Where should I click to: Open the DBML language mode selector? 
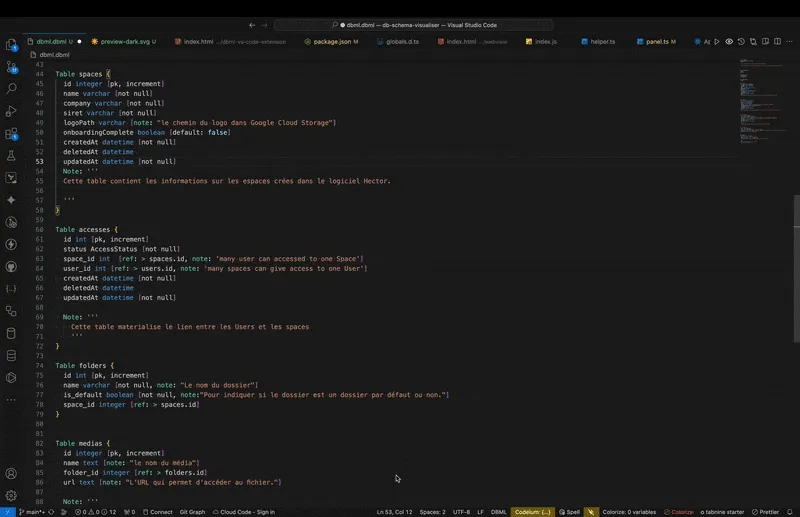click(499, 511)
